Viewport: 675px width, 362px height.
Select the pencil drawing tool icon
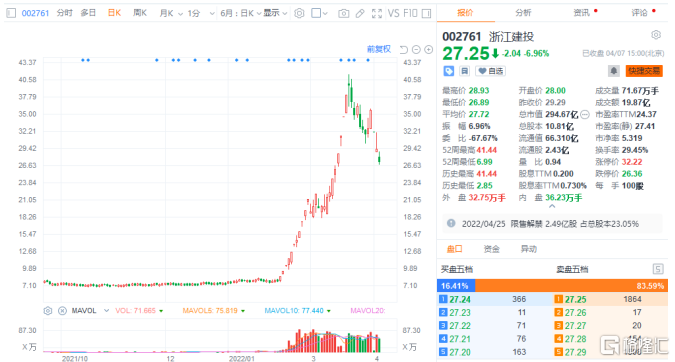click(360, 13)
